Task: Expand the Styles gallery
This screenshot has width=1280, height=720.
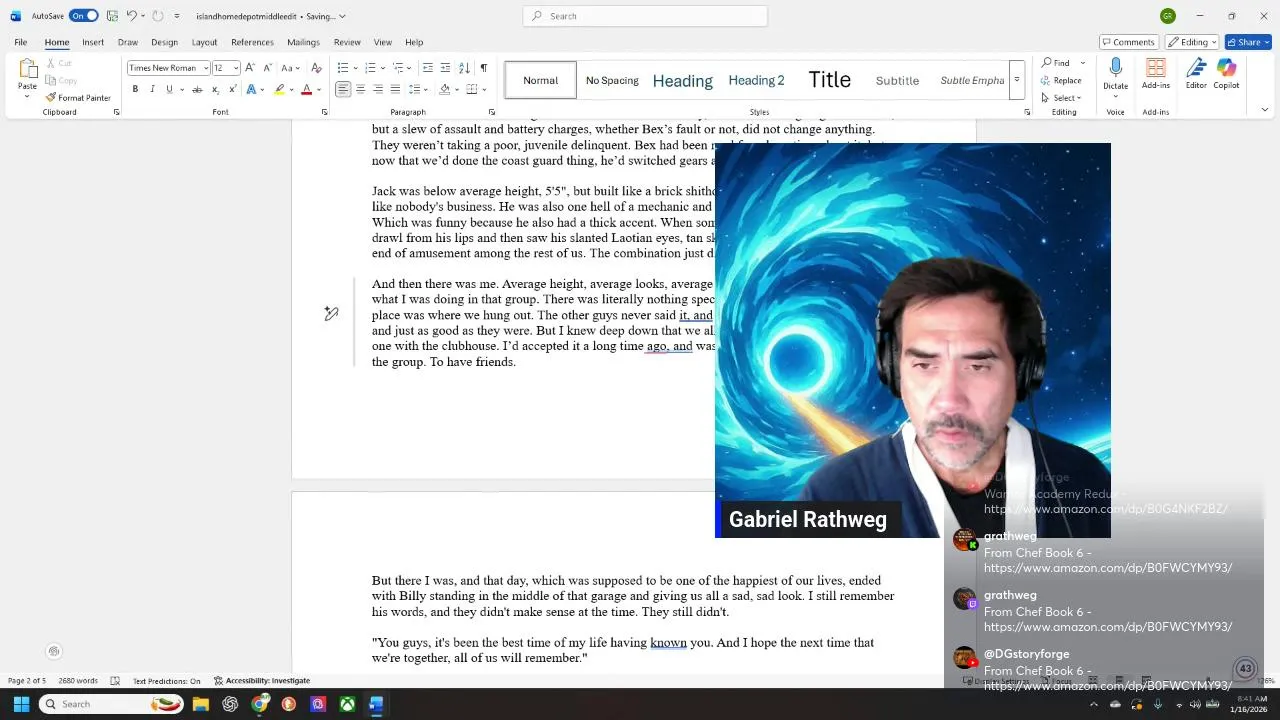Action: (1016, 80)
